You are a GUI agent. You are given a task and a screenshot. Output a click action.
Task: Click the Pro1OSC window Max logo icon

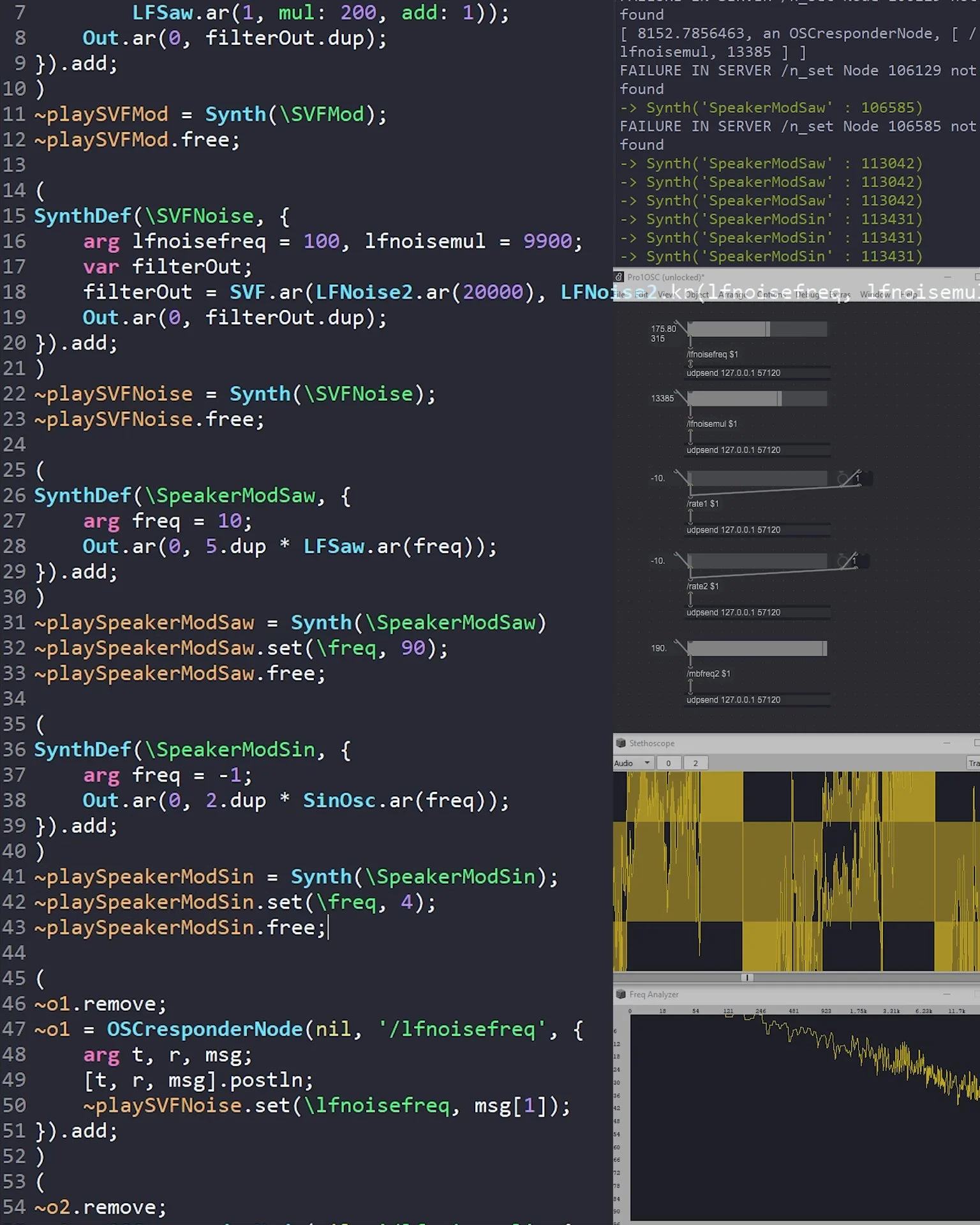point(618,277)
